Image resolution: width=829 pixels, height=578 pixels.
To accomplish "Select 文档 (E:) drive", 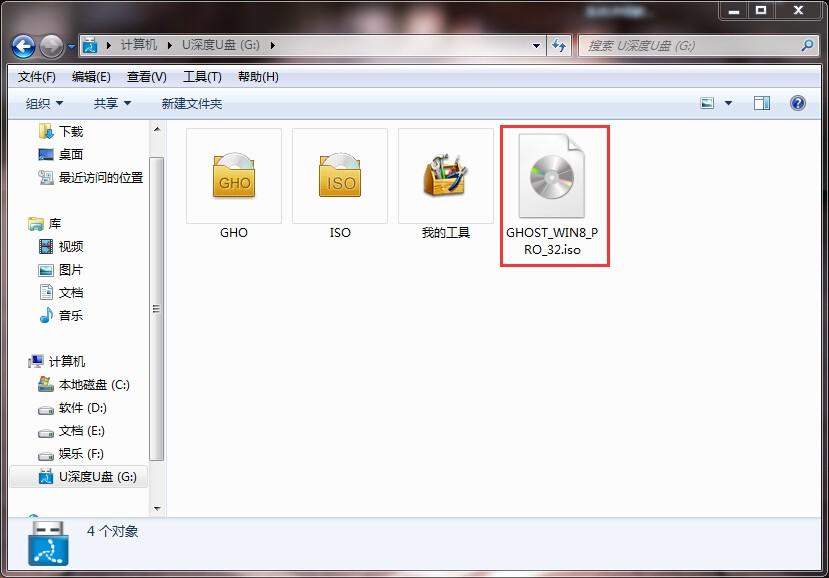I will [71, 431].
